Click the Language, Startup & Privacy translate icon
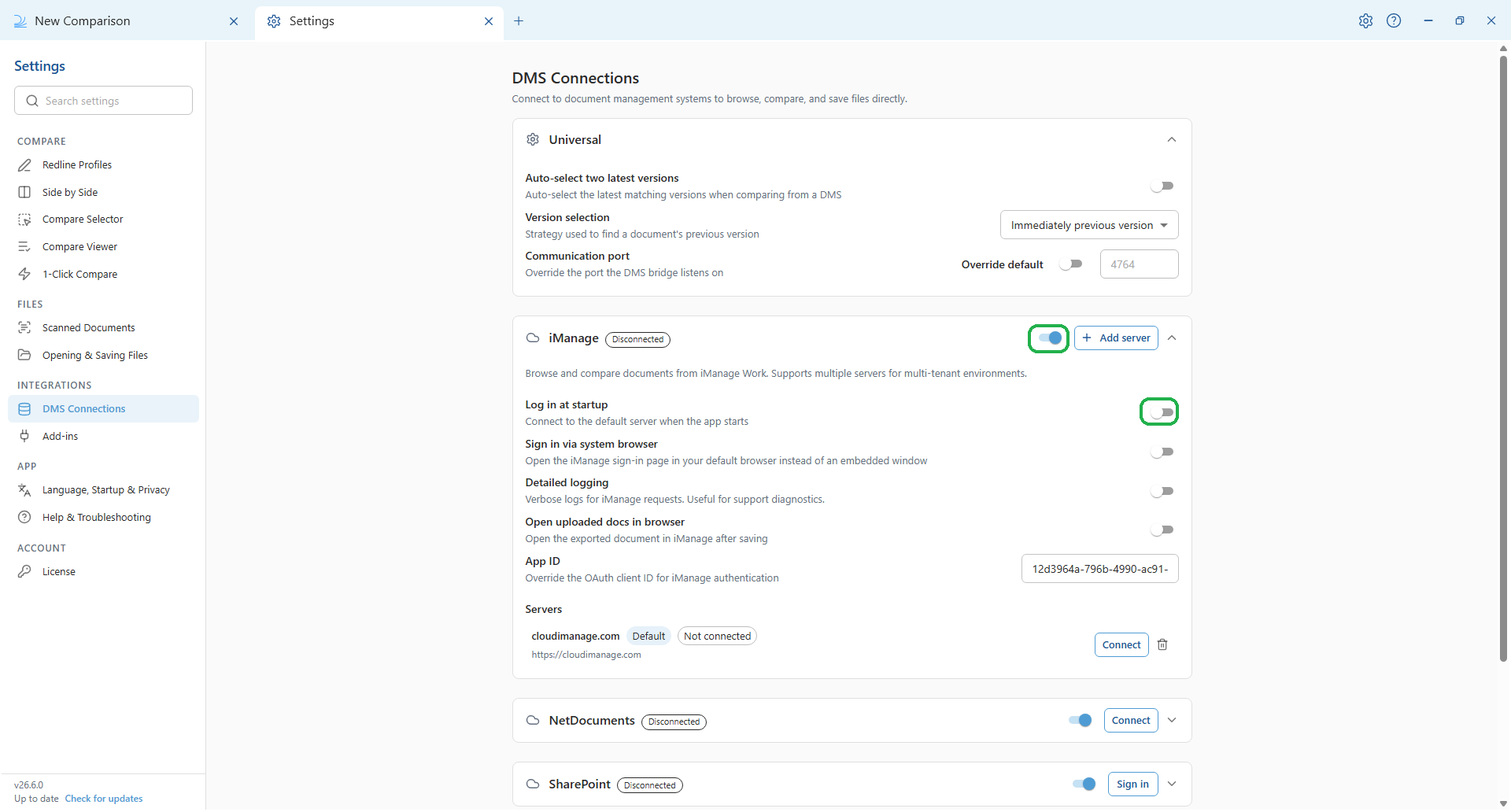The image size is (1511, 812). point(24,490)
